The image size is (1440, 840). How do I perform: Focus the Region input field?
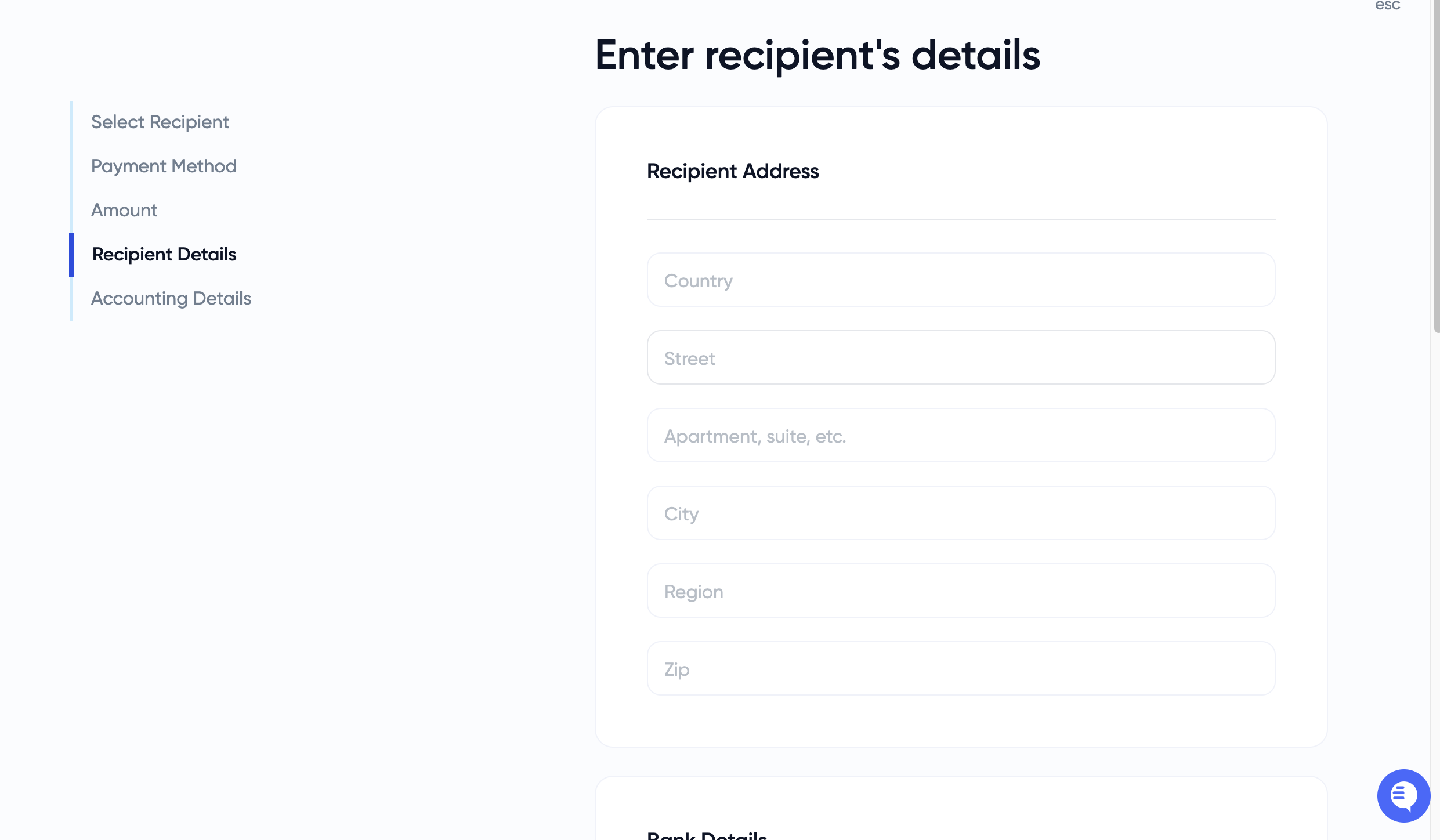(x=961, y=591)
